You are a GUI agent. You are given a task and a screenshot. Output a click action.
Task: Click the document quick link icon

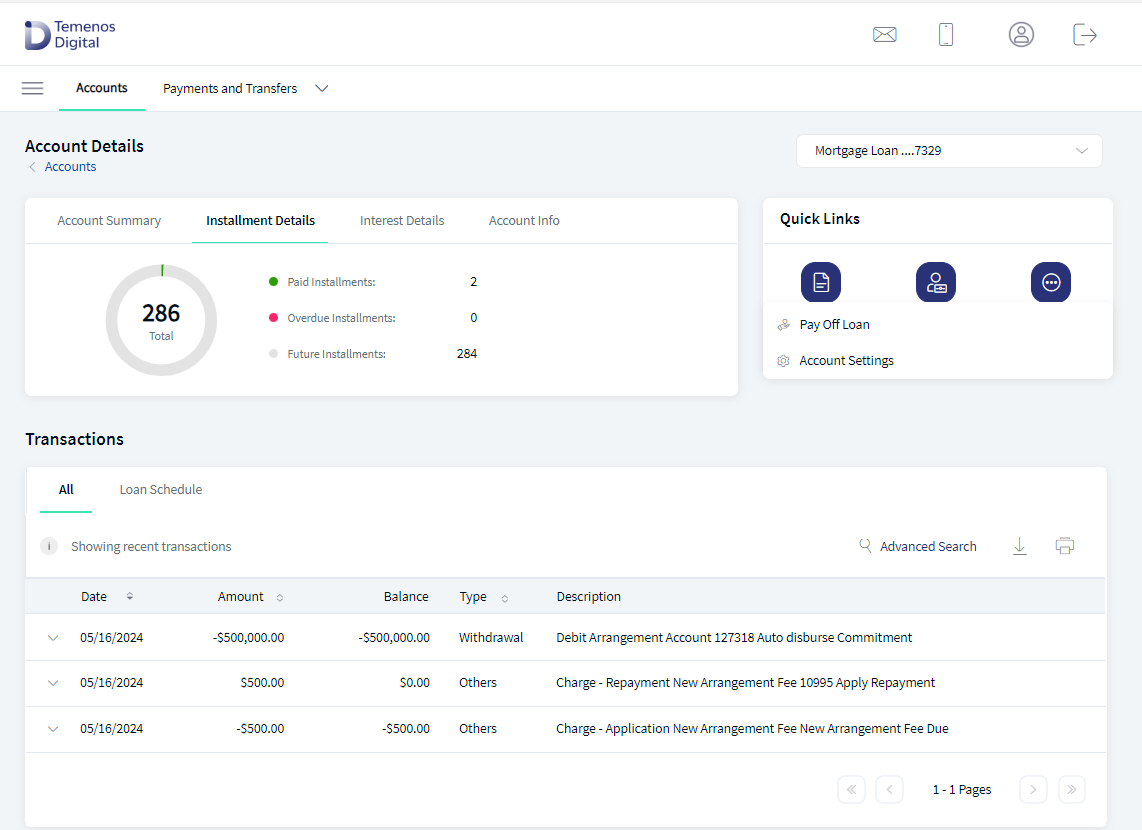(821, 282)
